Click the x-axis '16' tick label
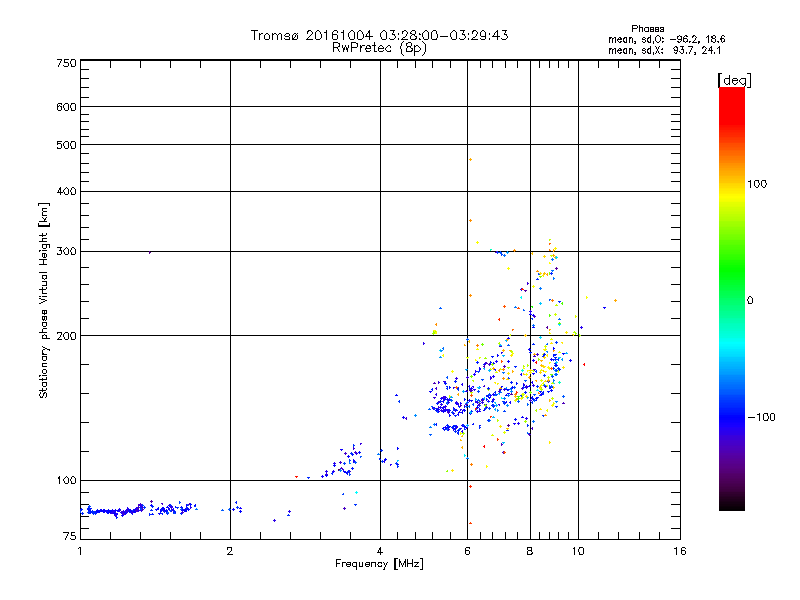This screenshot has height=600, width=800. pos(680,551)
